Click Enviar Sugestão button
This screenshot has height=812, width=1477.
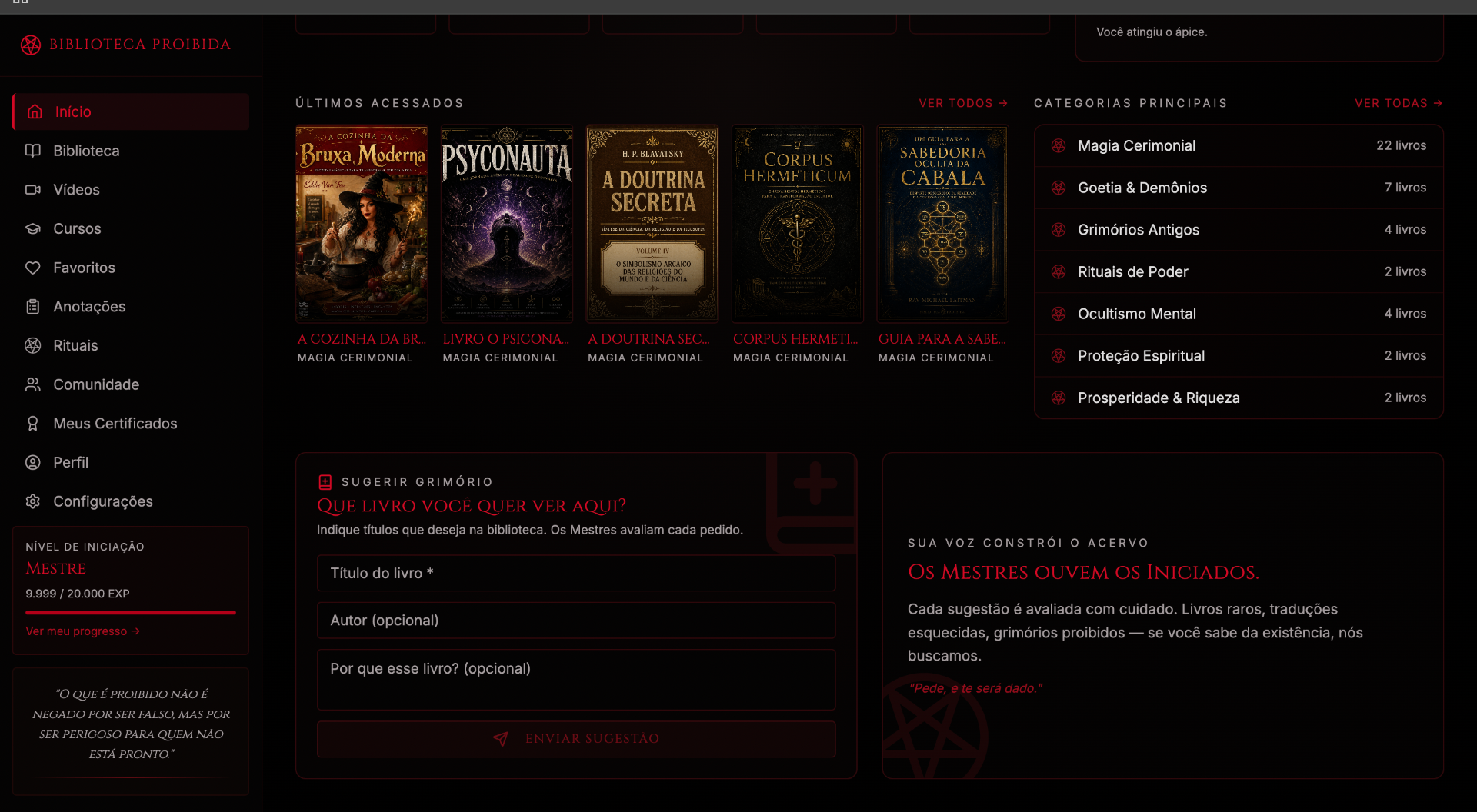tap(576, 739)
